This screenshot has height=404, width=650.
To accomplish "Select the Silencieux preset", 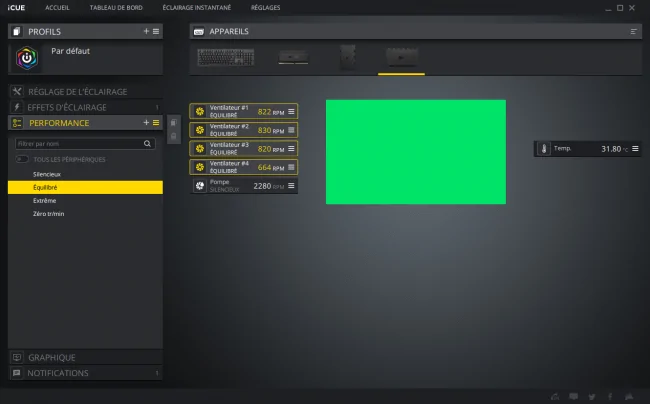I will 85,174.
